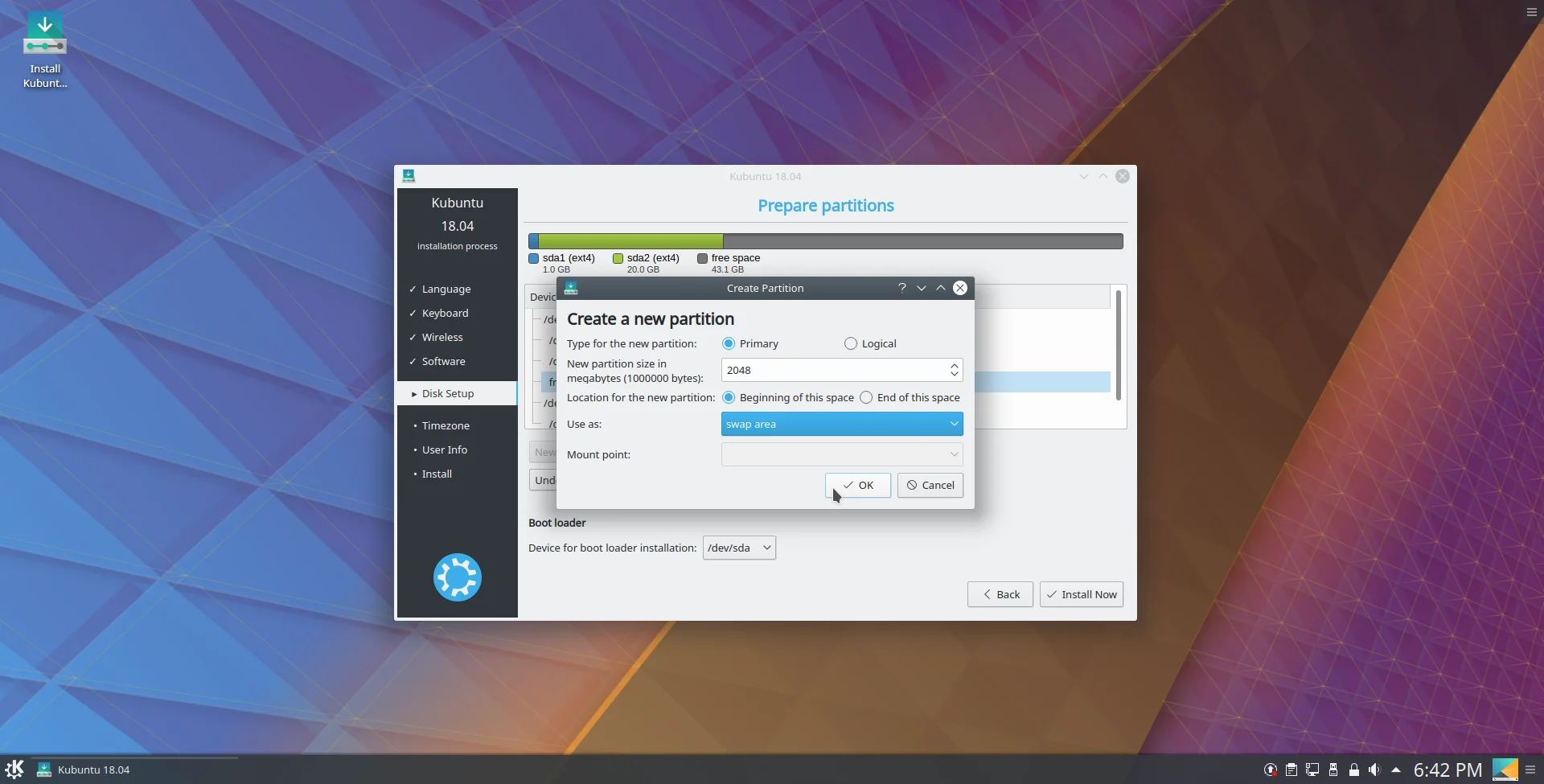Click the desktop thumbnail icon beside the clock
The image size is (1544, 784).
[1505, 770]
